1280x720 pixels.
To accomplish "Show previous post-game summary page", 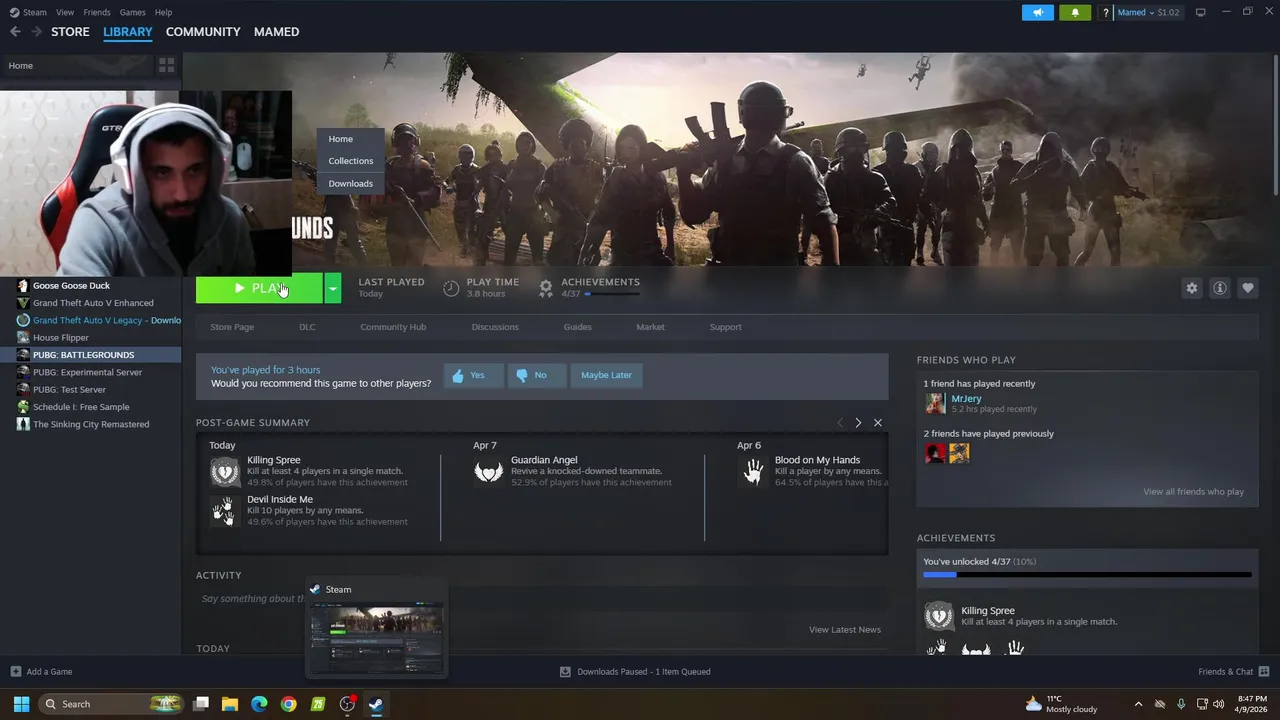I will click(840, 423).
